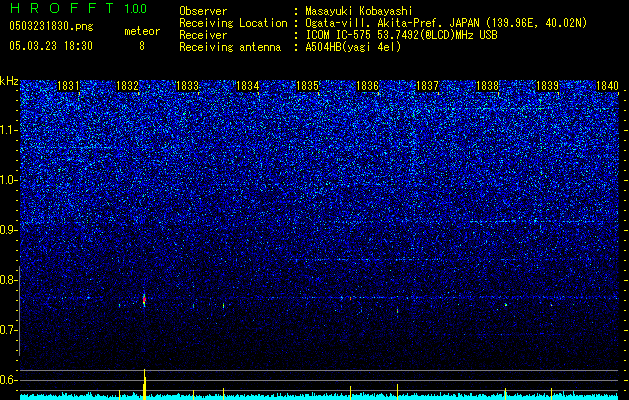The width and height of the screenshot is (629, 400).
Task: Click the Receiver label
Action: 203,35
